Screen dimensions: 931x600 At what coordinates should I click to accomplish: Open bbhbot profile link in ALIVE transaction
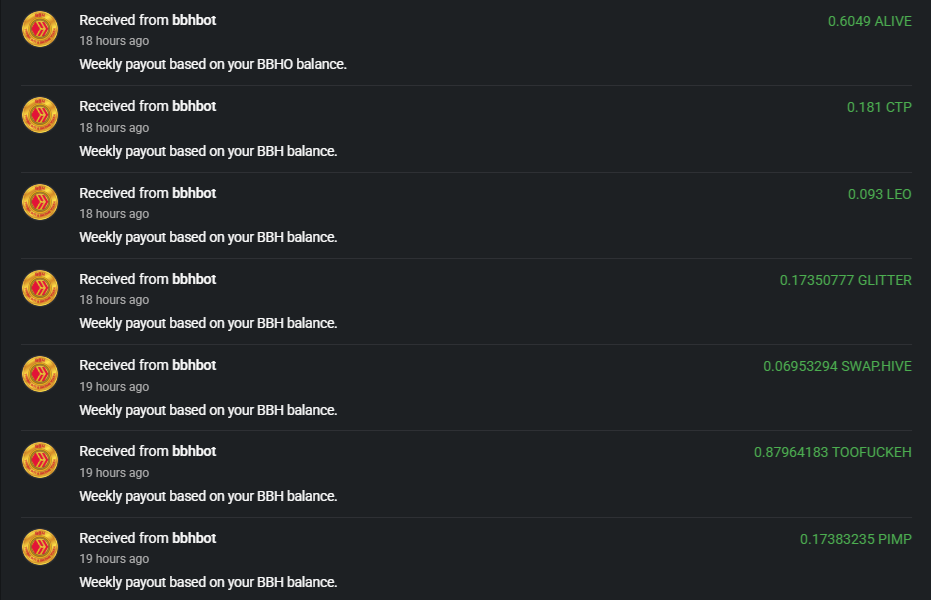pyautogui.click(x=194, y=20)
